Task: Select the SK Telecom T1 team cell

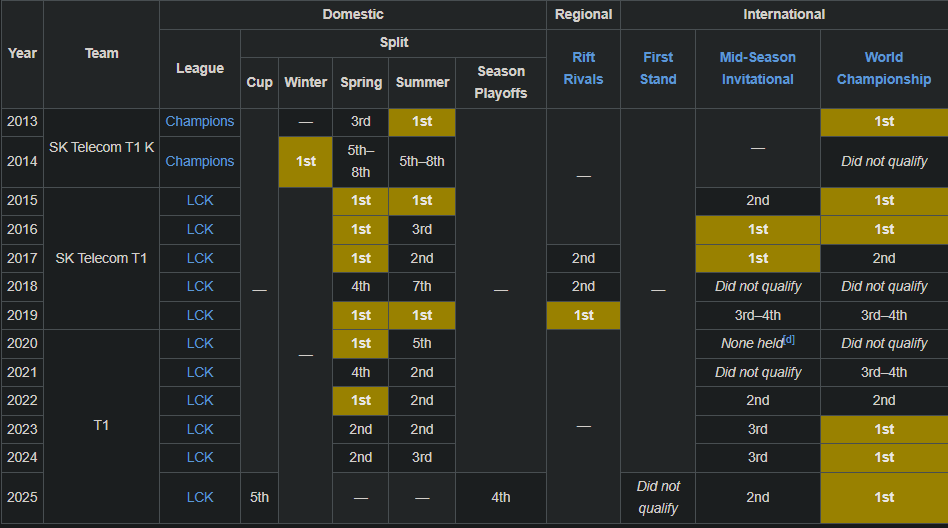Action: 101,258
